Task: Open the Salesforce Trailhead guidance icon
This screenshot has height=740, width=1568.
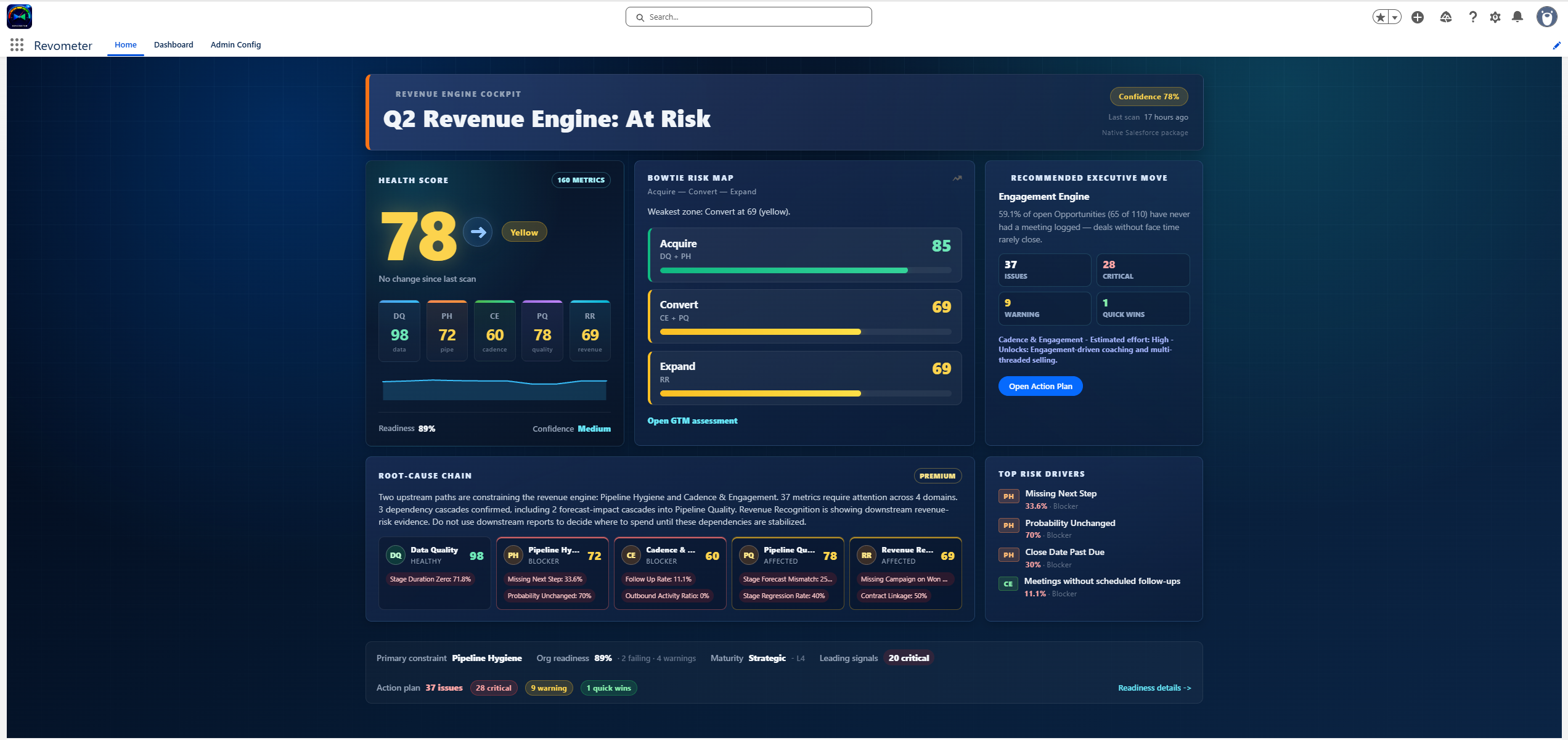Action: coord(1446,17)
